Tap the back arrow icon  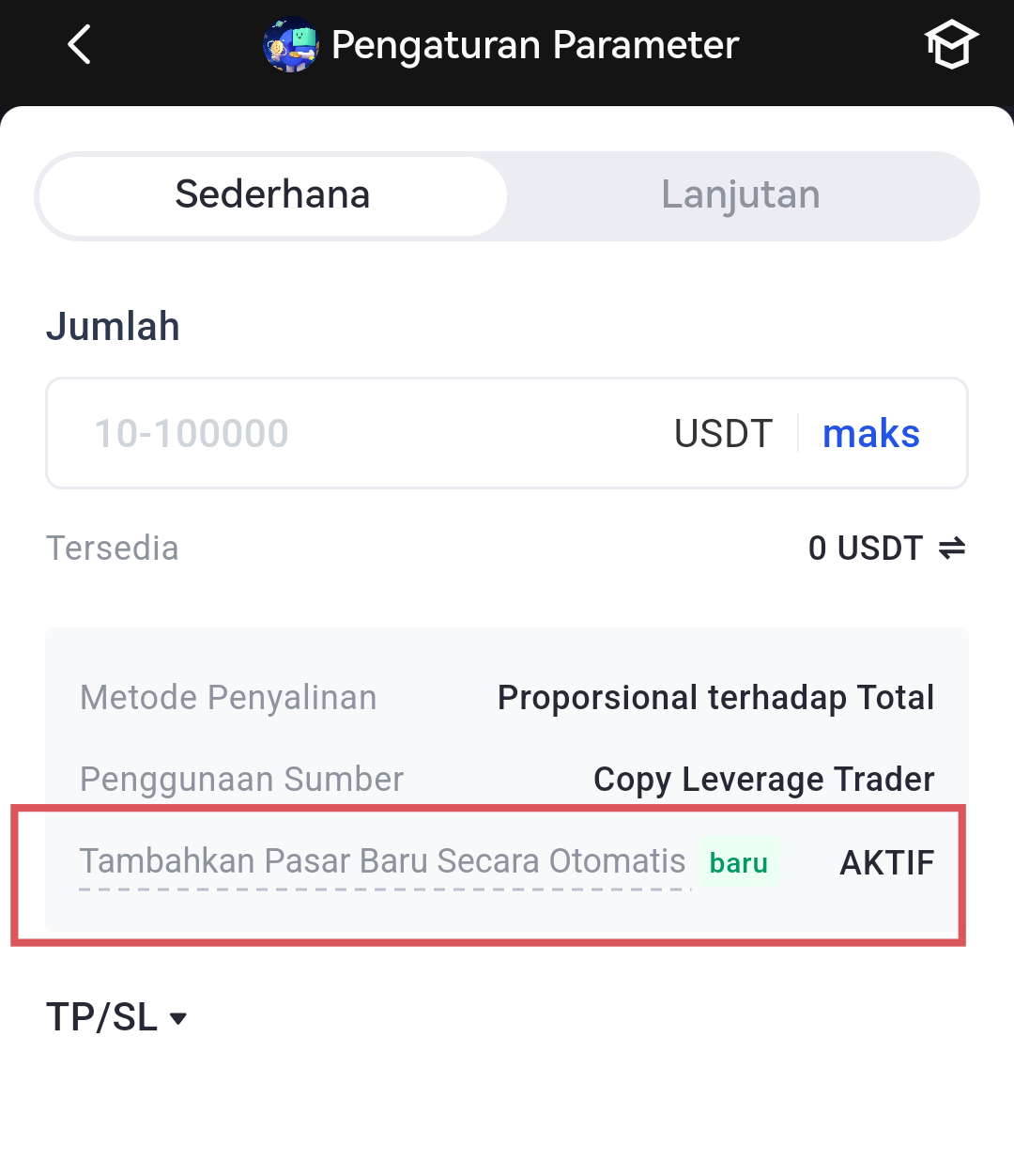click(x=80, y=45)
